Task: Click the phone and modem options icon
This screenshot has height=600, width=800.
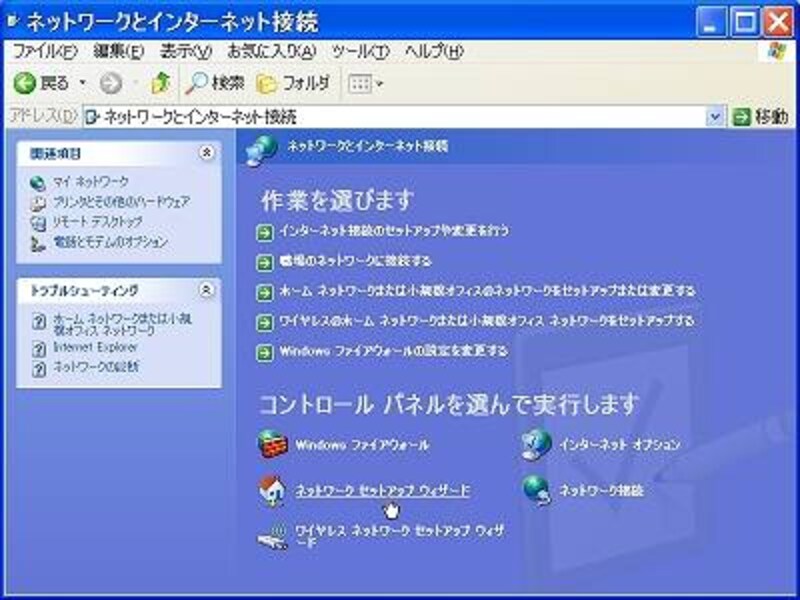Action: tap(37, 243)
